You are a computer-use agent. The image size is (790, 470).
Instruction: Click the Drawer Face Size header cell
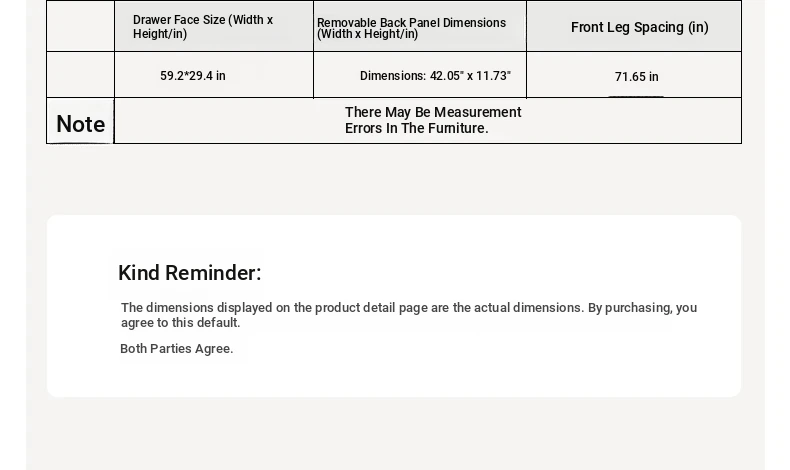(214, 26)
